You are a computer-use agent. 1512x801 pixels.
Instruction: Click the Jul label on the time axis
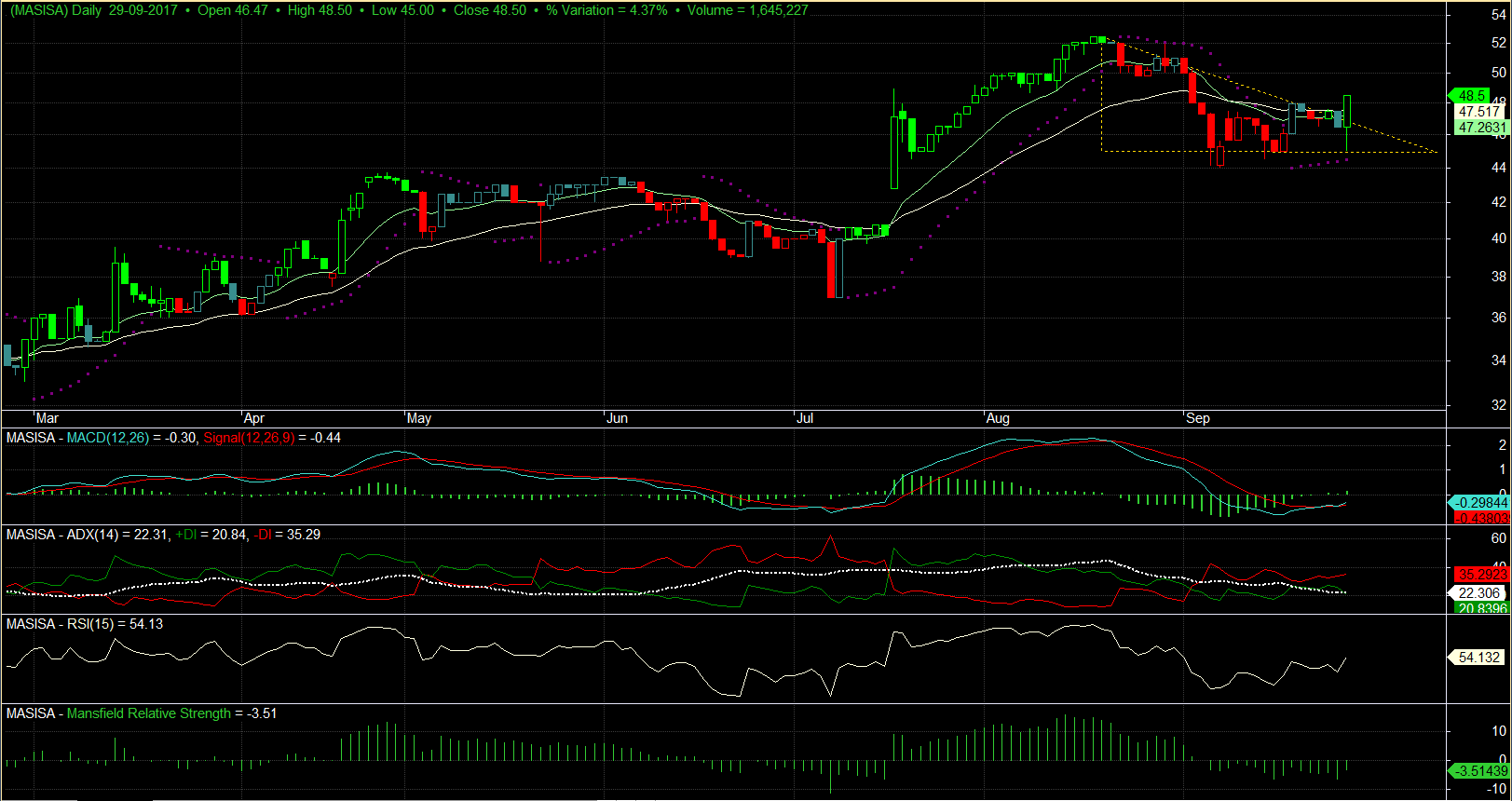(805, 418)
